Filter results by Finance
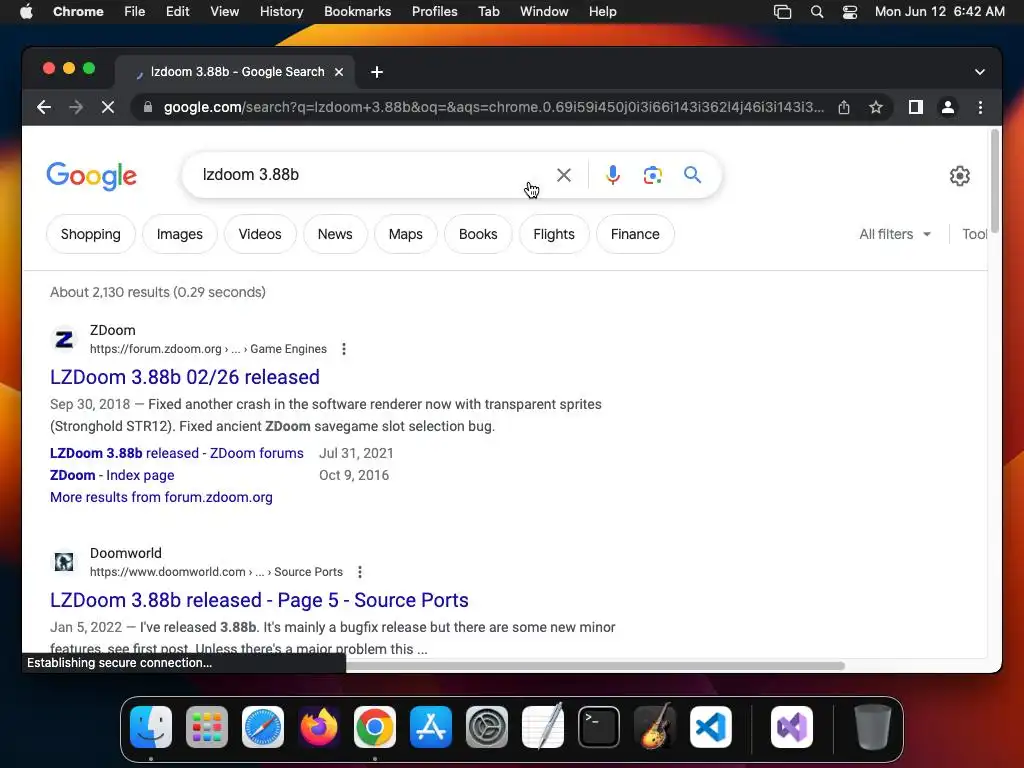The image size is (1024, 768). pyautogui.click(x=635, y=234)
